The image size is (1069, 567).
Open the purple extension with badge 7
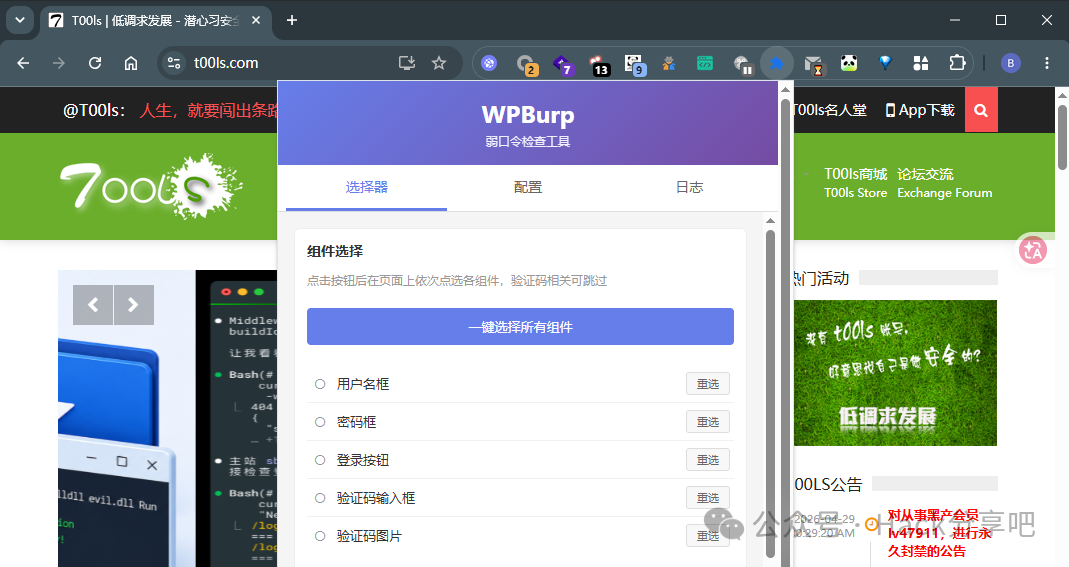pyautogui.click(x=563, y=64)
